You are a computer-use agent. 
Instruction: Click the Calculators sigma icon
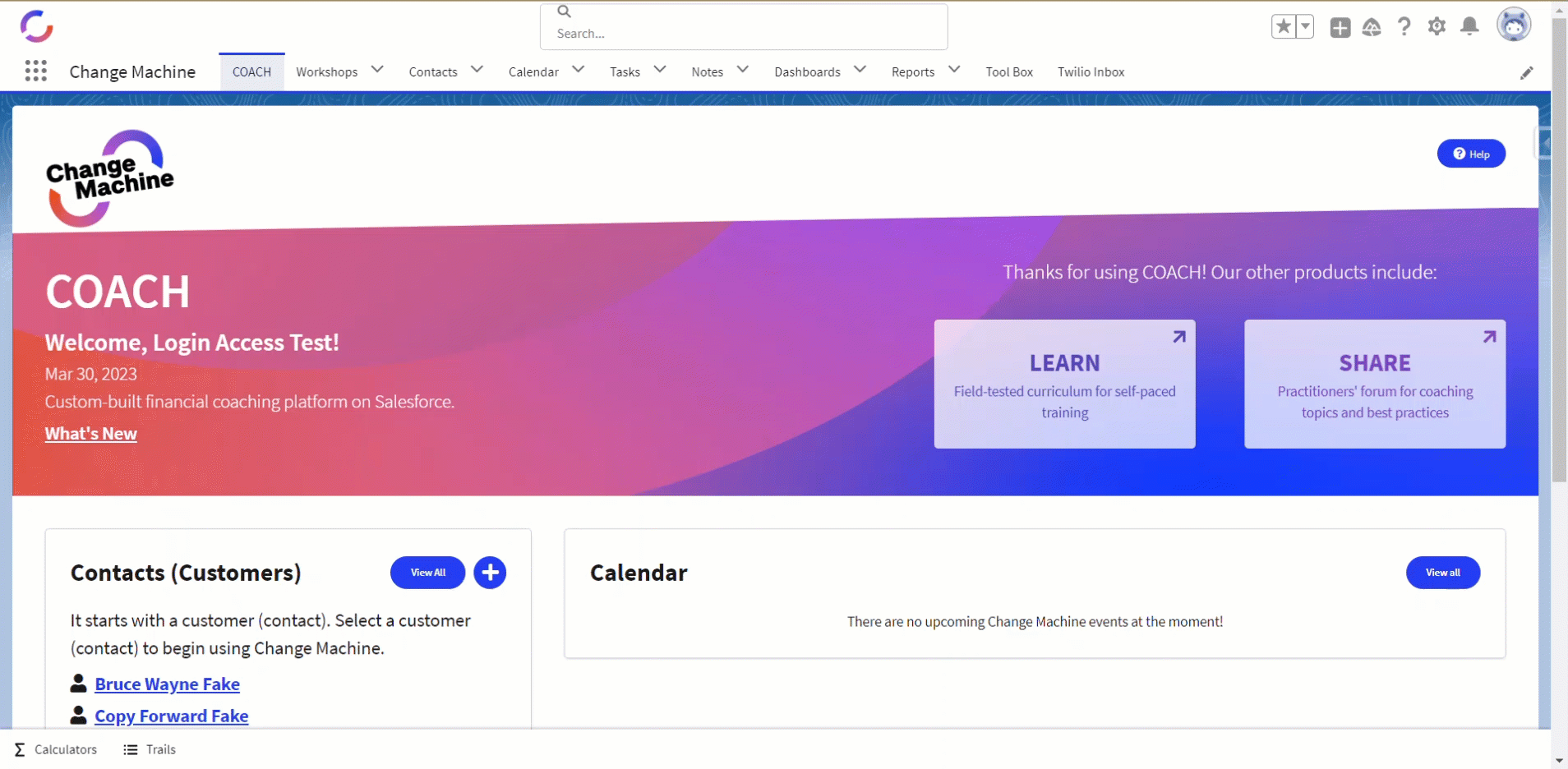[x=20, y=749]
